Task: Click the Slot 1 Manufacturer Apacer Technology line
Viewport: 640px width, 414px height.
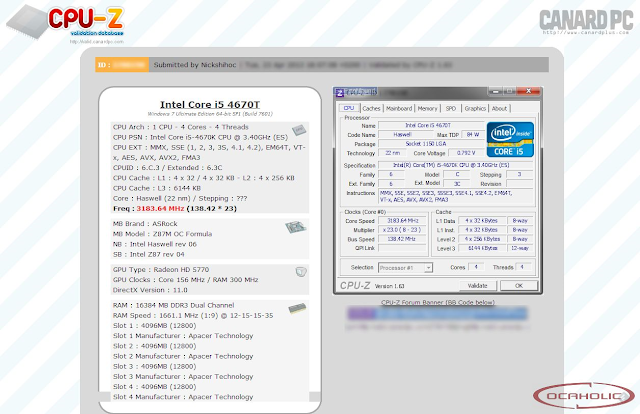Action: 183,336
